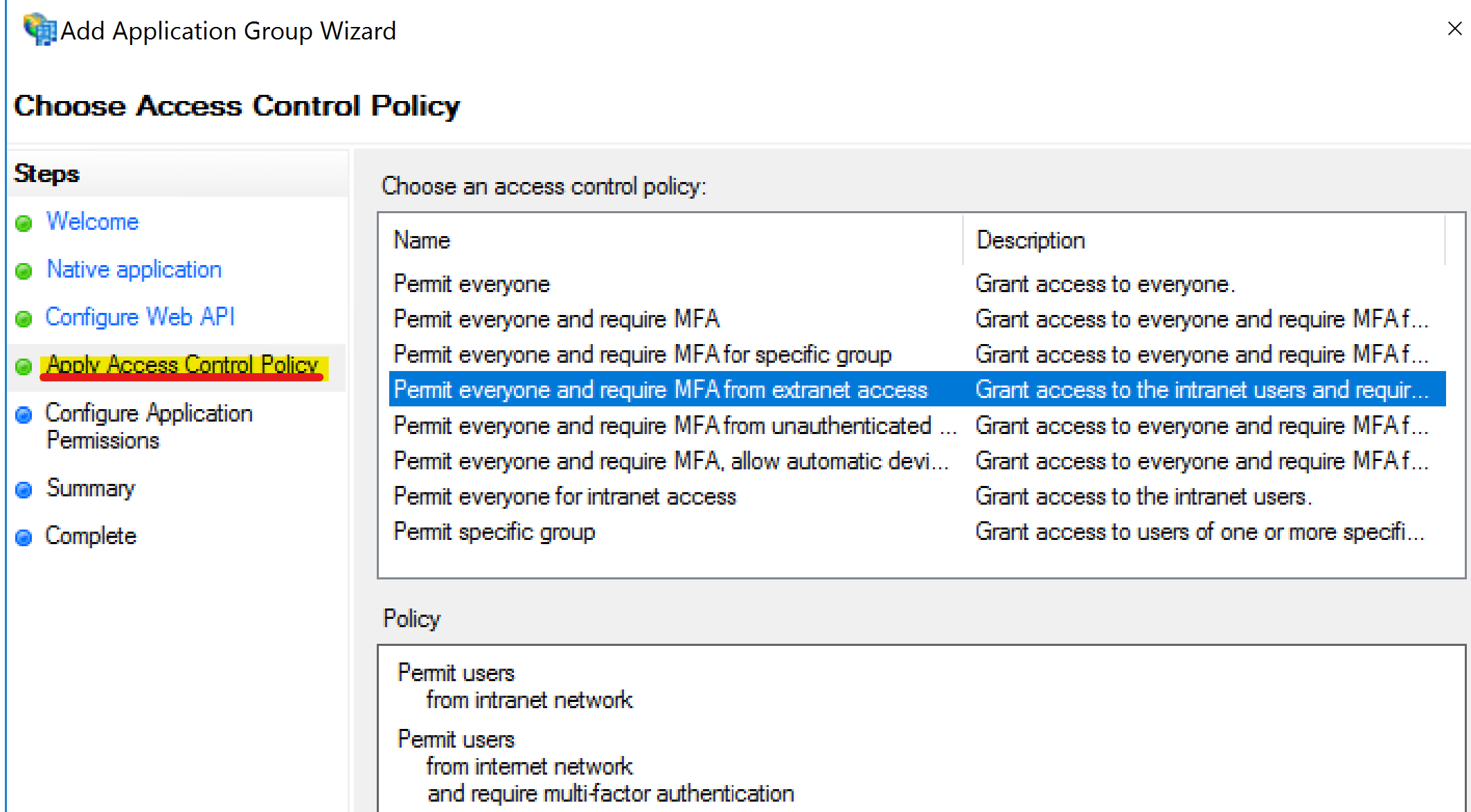Click the green bullet beside Native application
Screen dimensions: 1471x812
[24, 271]
